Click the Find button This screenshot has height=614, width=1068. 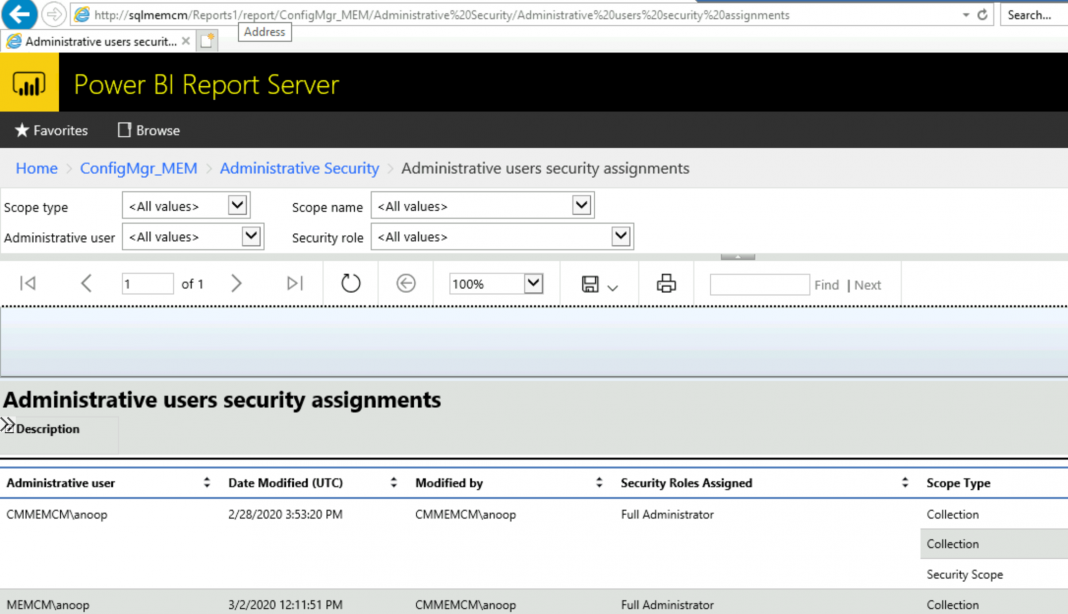826,284
